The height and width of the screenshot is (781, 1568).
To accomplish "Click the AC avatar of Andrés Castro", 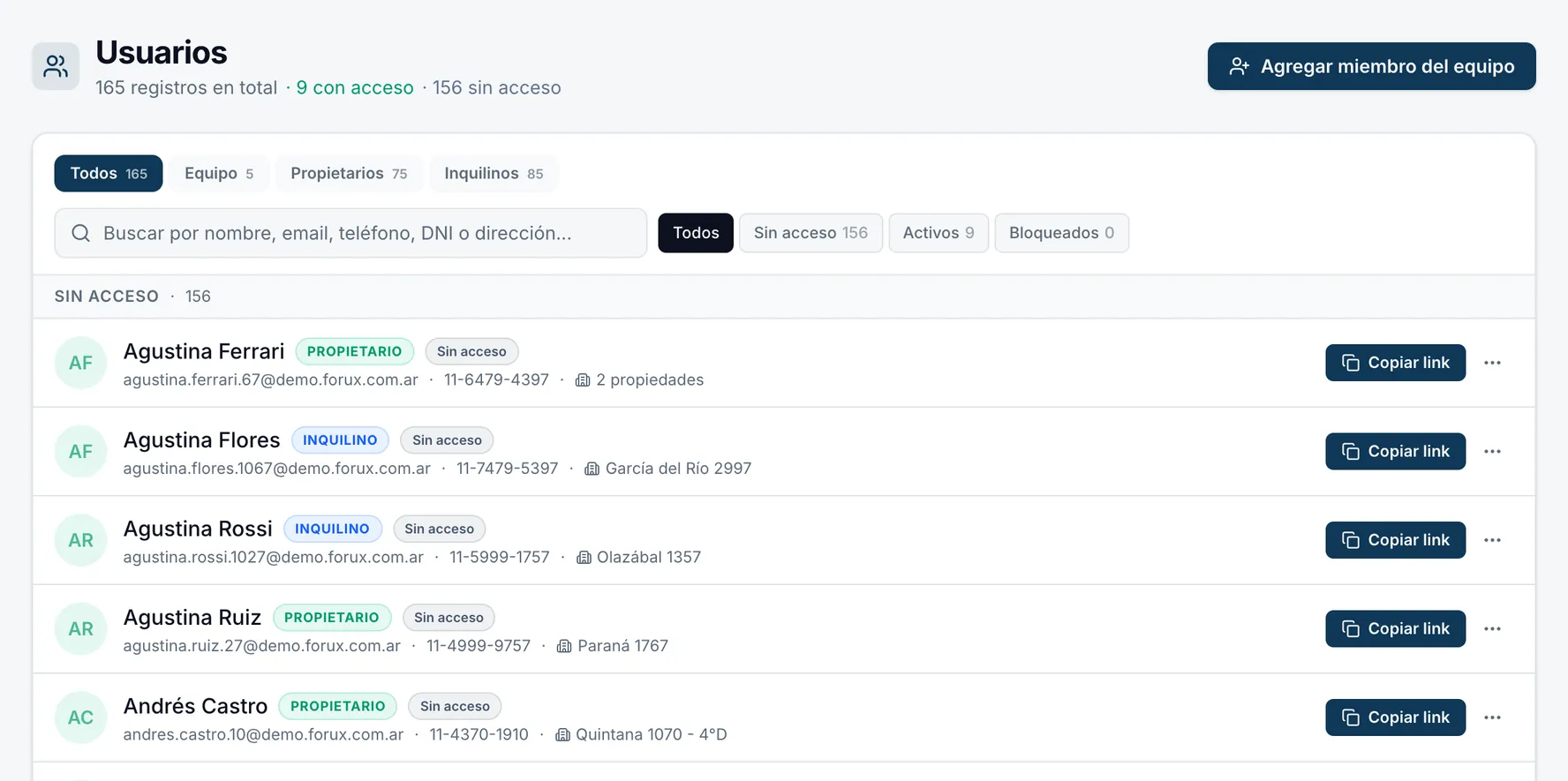I will click(x=81, y=717).
